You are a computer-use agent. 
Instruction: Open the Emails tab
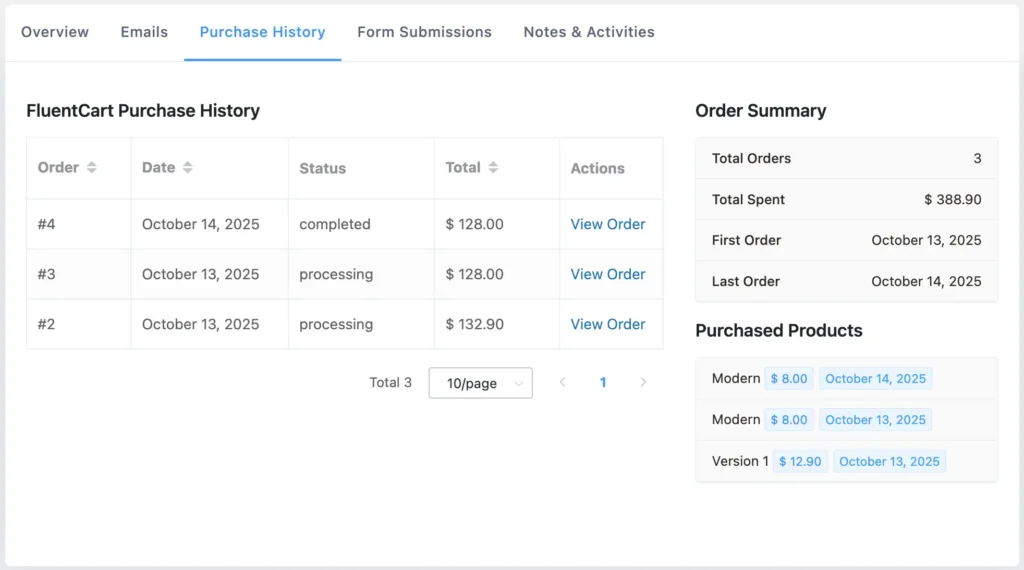144,32
